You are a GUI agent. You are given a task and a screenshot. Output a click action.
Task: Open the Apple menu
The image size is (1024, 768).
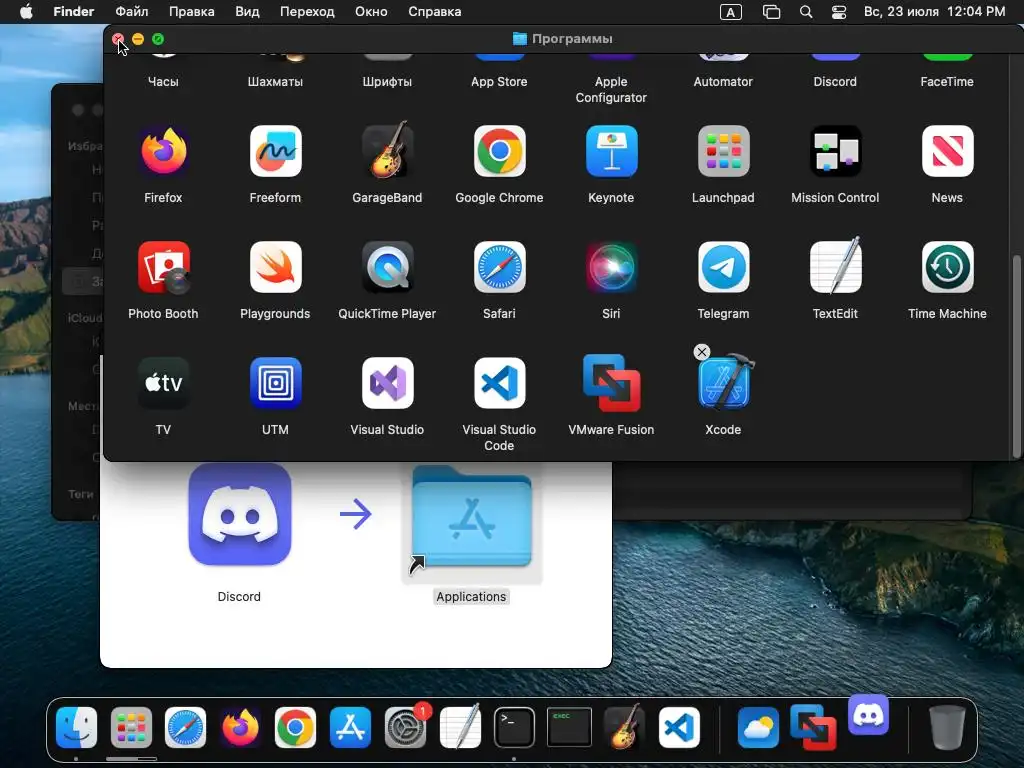26,12
